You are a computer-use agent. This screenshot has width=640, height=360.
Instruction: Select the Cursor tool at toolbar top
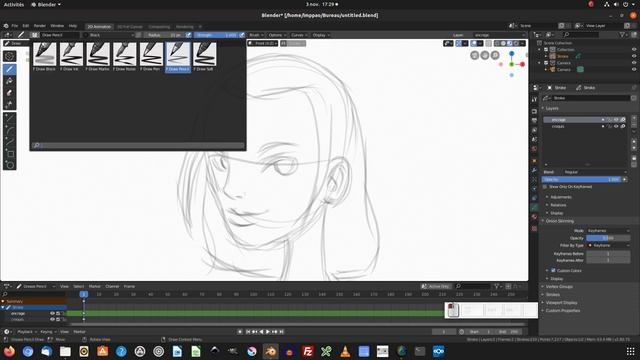coord(9,56)
